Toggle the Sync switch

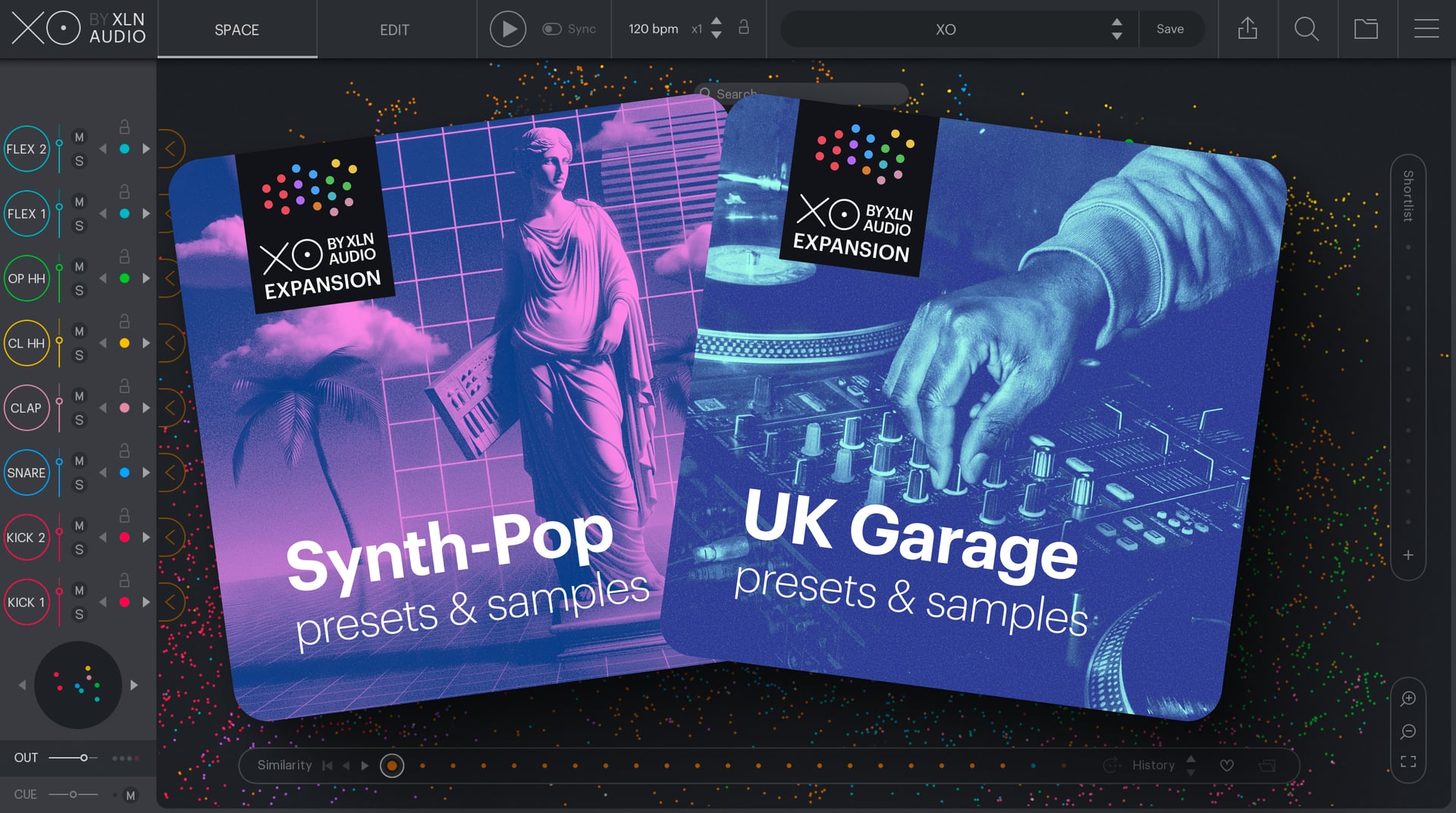point(551,29)
